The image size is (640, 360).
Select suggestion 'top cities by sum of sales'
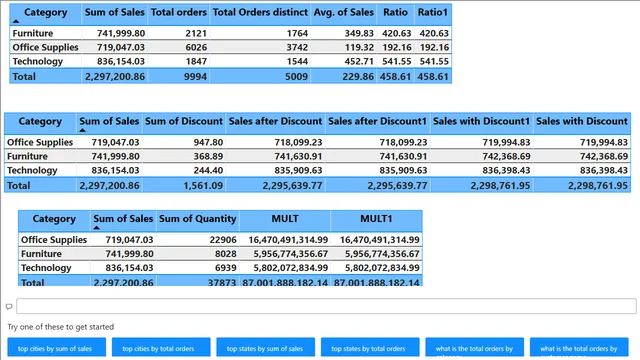click(x=56, y=348)
